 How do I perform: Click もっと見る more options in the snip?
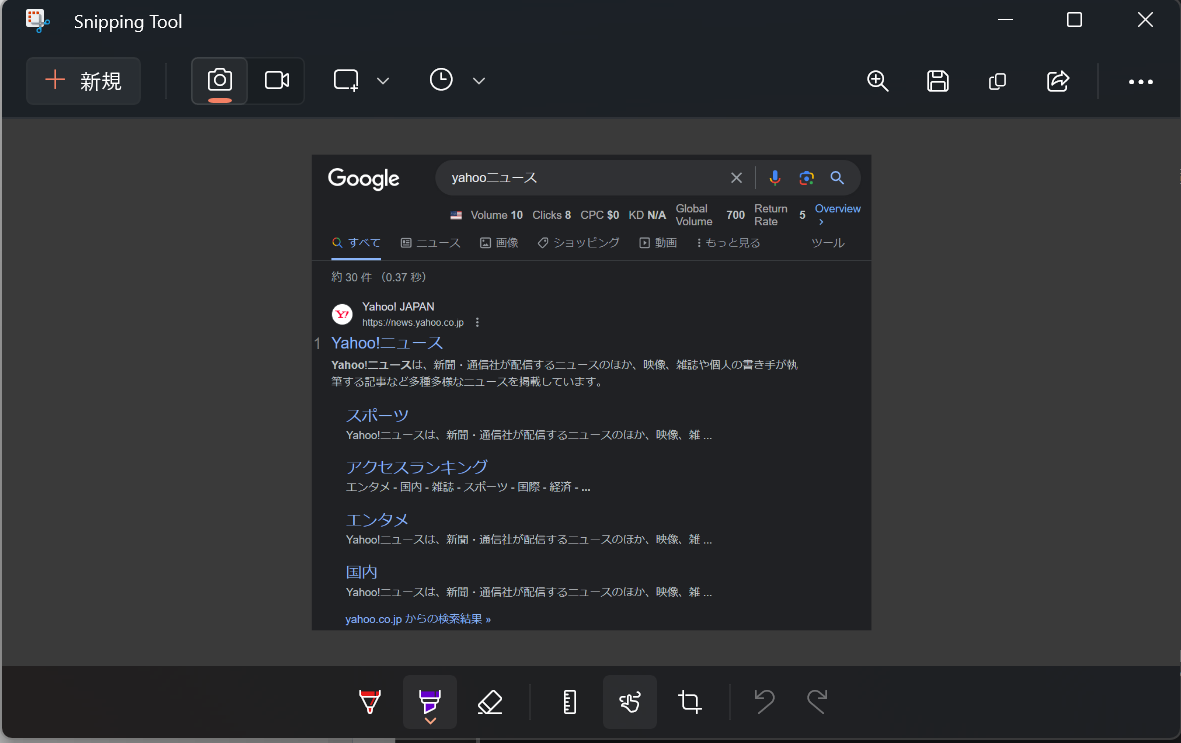tap(728, 243)
